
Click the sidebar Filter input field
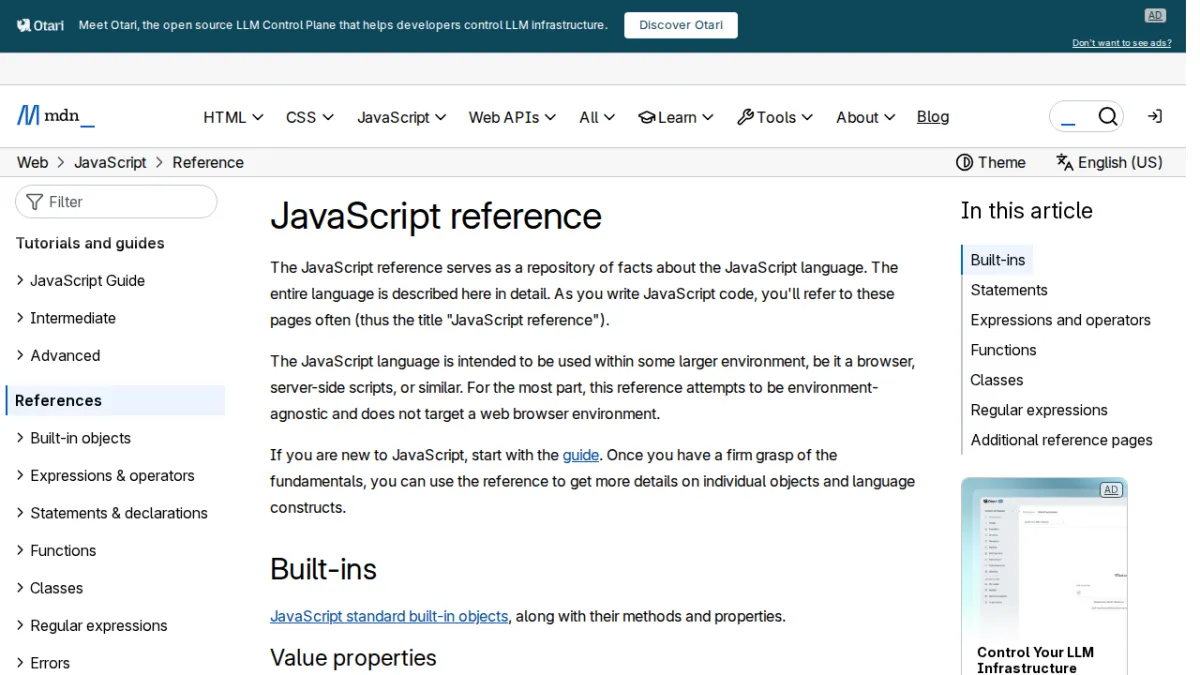(116, 202)
